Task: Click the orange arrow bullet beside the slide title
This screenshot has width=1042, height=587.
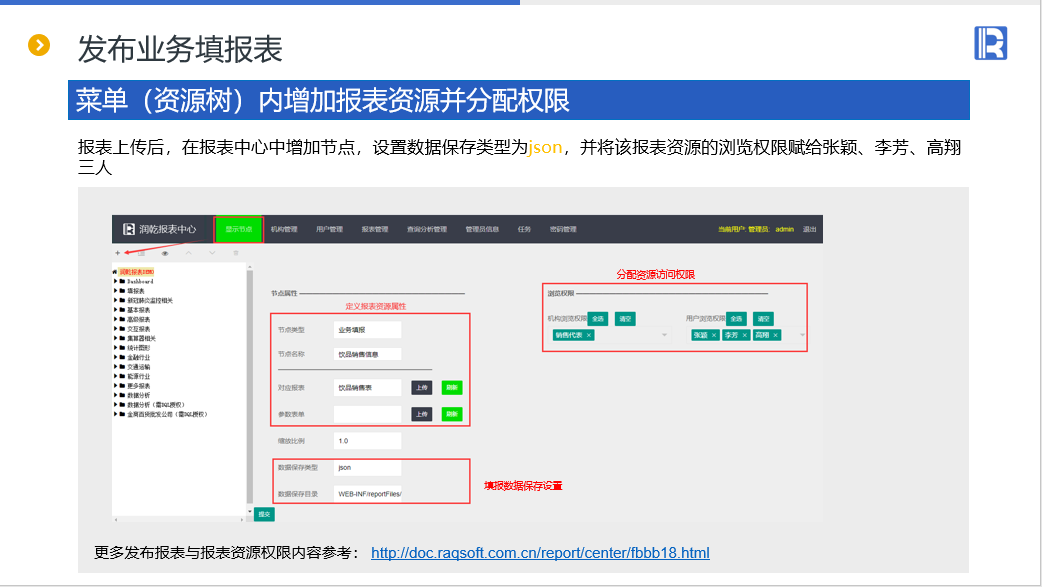Action: tap(39, 45)
